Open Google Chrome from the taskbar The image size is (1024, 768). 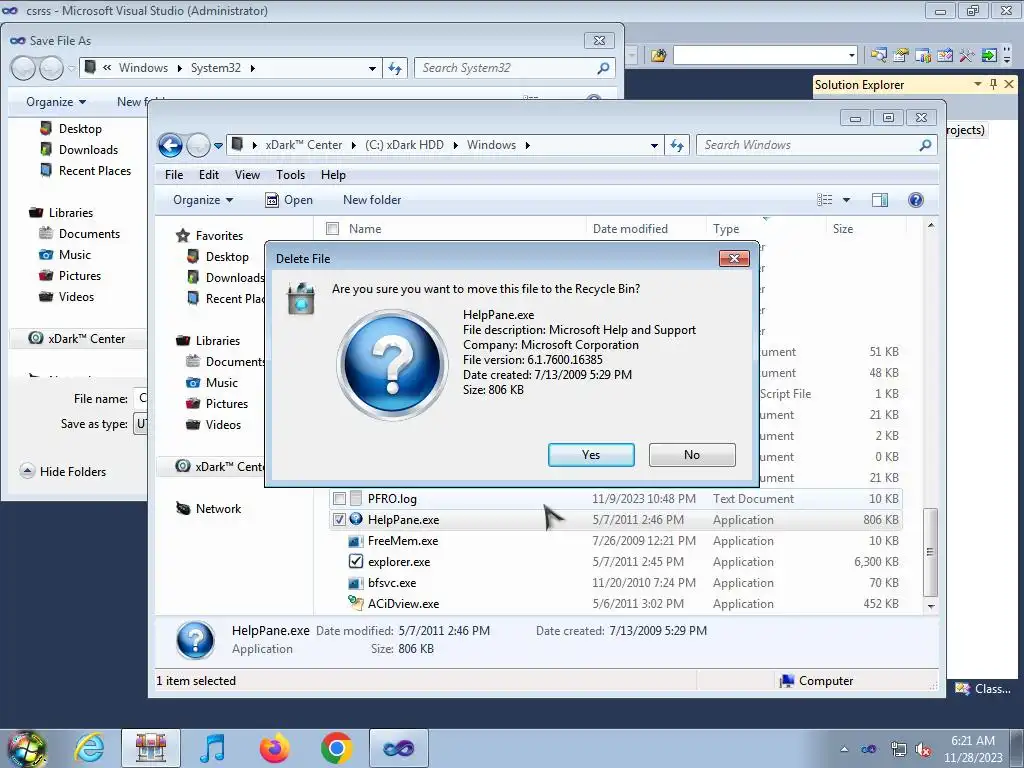(336, 748)
